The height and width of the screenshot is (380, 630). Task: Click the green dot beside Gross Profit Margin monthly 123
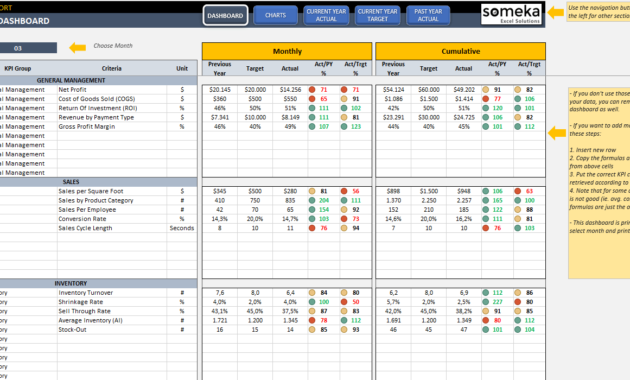[344, 127]
